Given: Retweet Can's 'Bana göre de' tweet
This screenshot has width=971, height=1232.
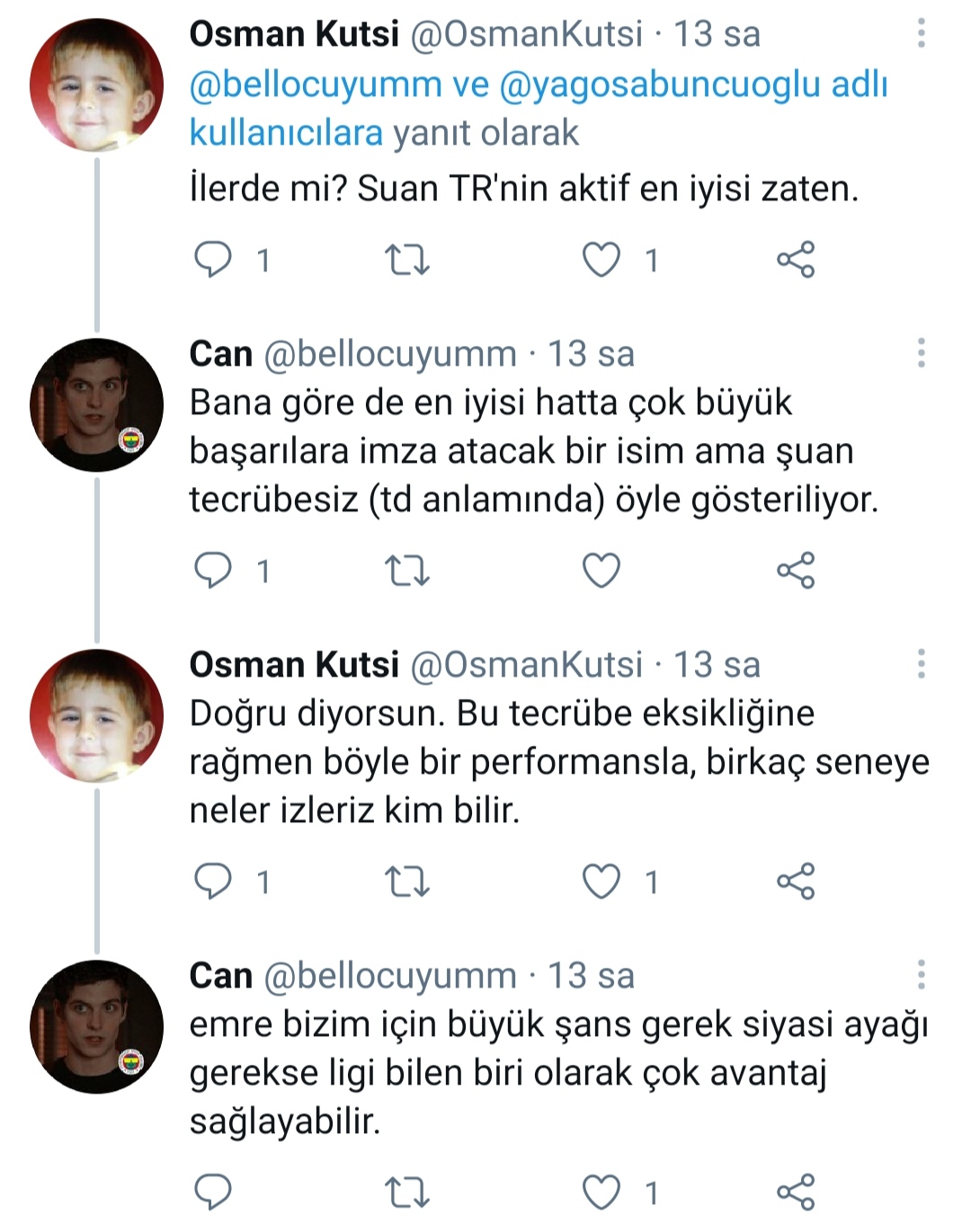Looking at the screenshot, I should (406, 571).
